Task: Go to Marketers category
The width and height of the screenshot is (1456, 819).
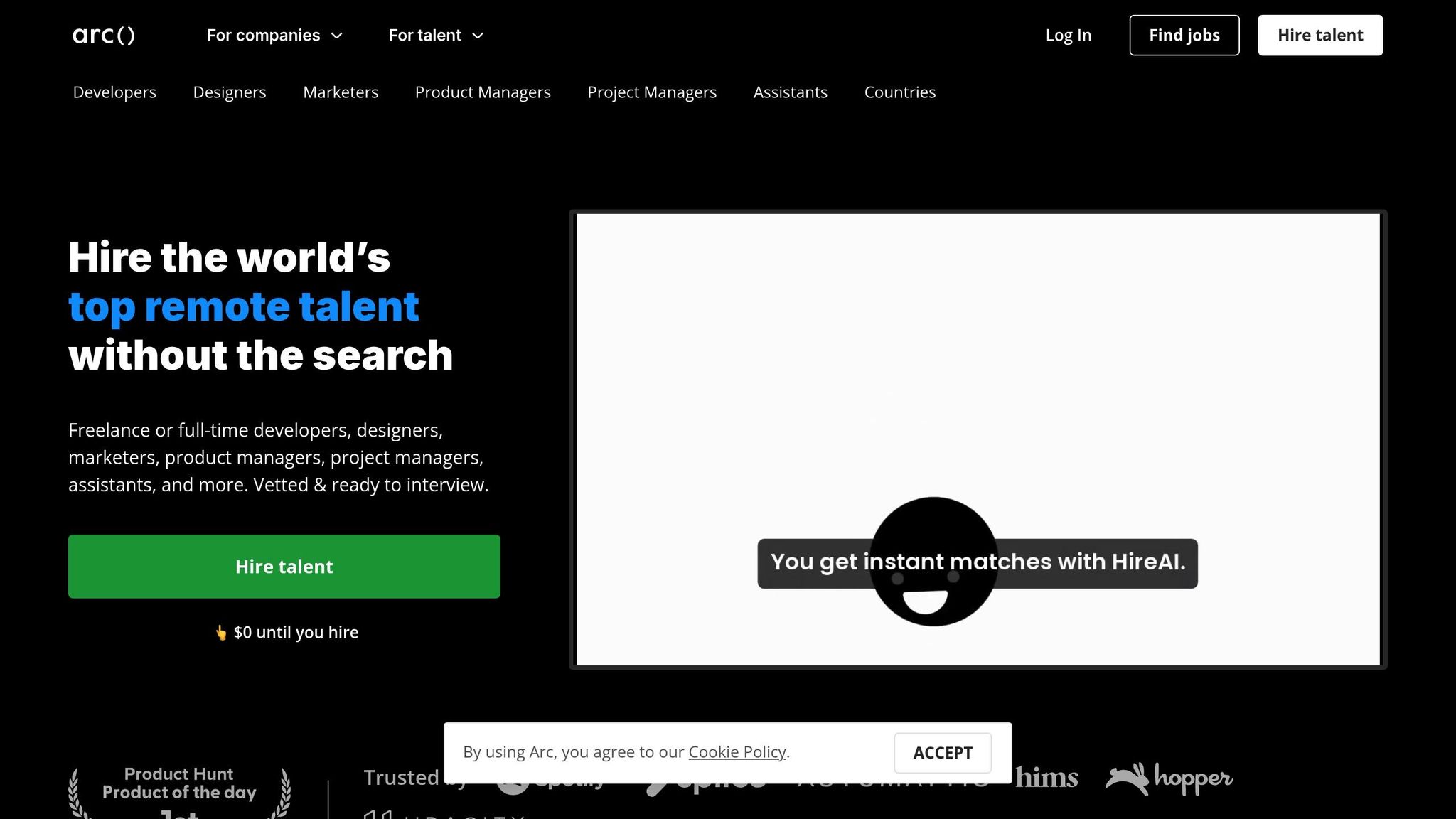Action: pos(341,92)
